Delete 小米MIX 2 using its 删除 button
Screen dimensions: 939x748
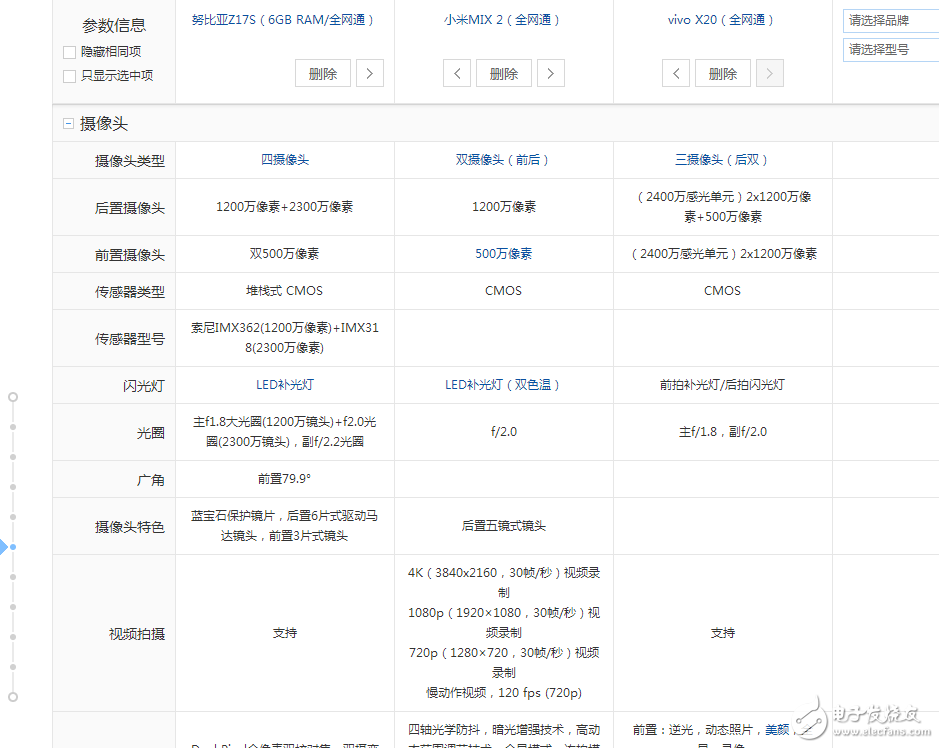[x=503, y=72]
